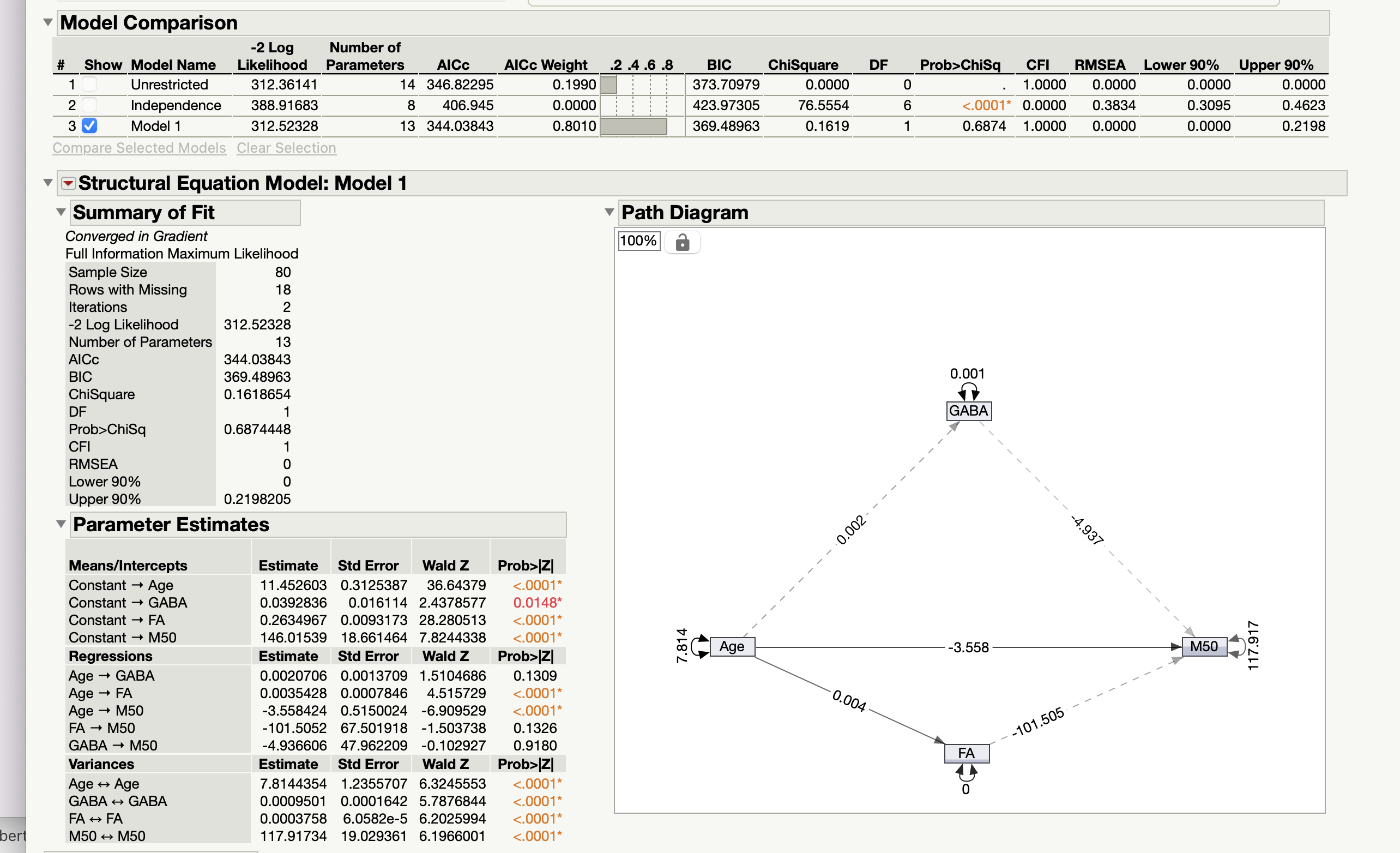
Task: Open the red triangle menu for Model 1
Action: (x=68, y=183)
